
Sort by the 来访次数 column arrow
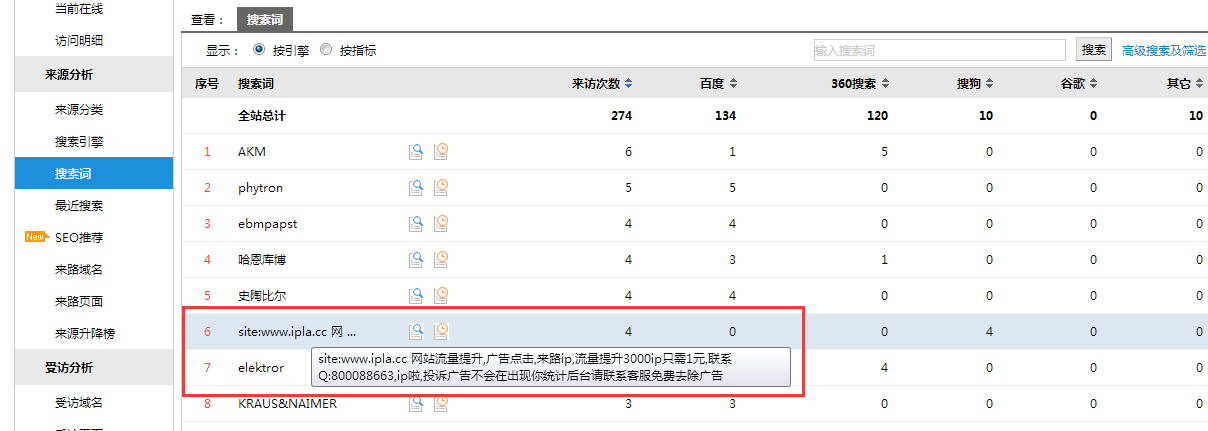click(x=628, y=85)
